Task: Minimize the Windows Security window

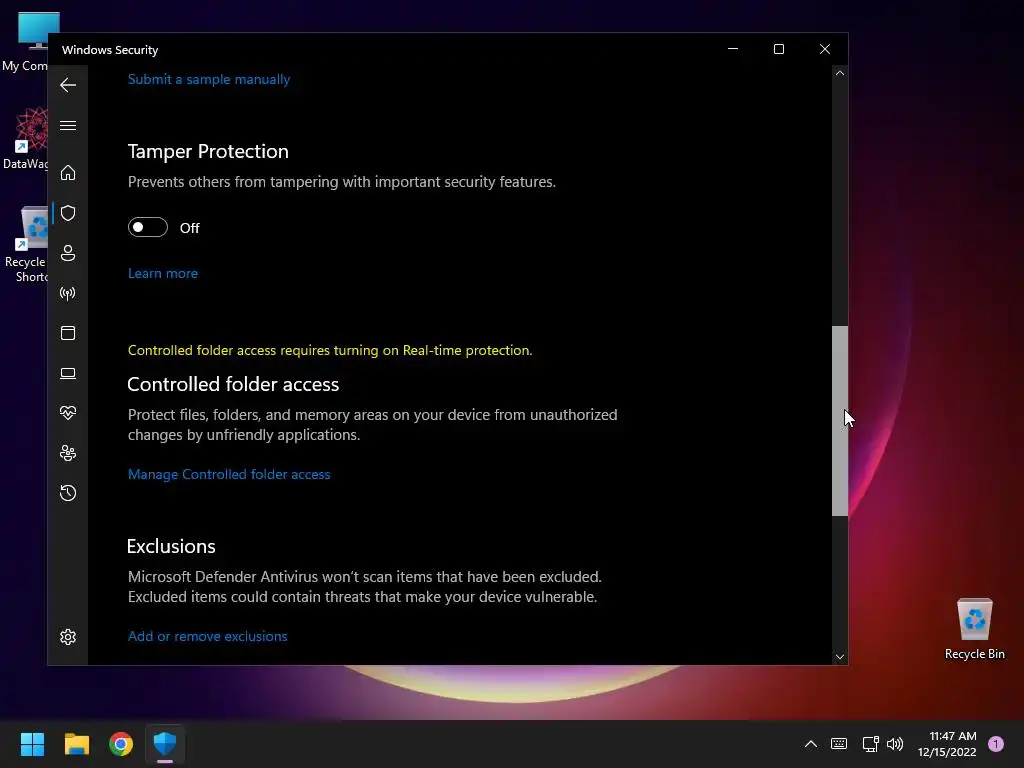Action: click(733, 49)
